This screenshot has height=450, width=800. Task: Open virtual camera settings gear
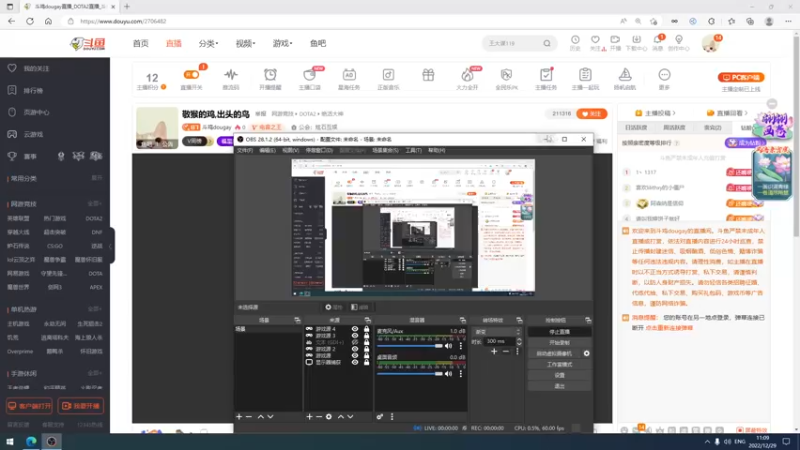coord(586,353)
